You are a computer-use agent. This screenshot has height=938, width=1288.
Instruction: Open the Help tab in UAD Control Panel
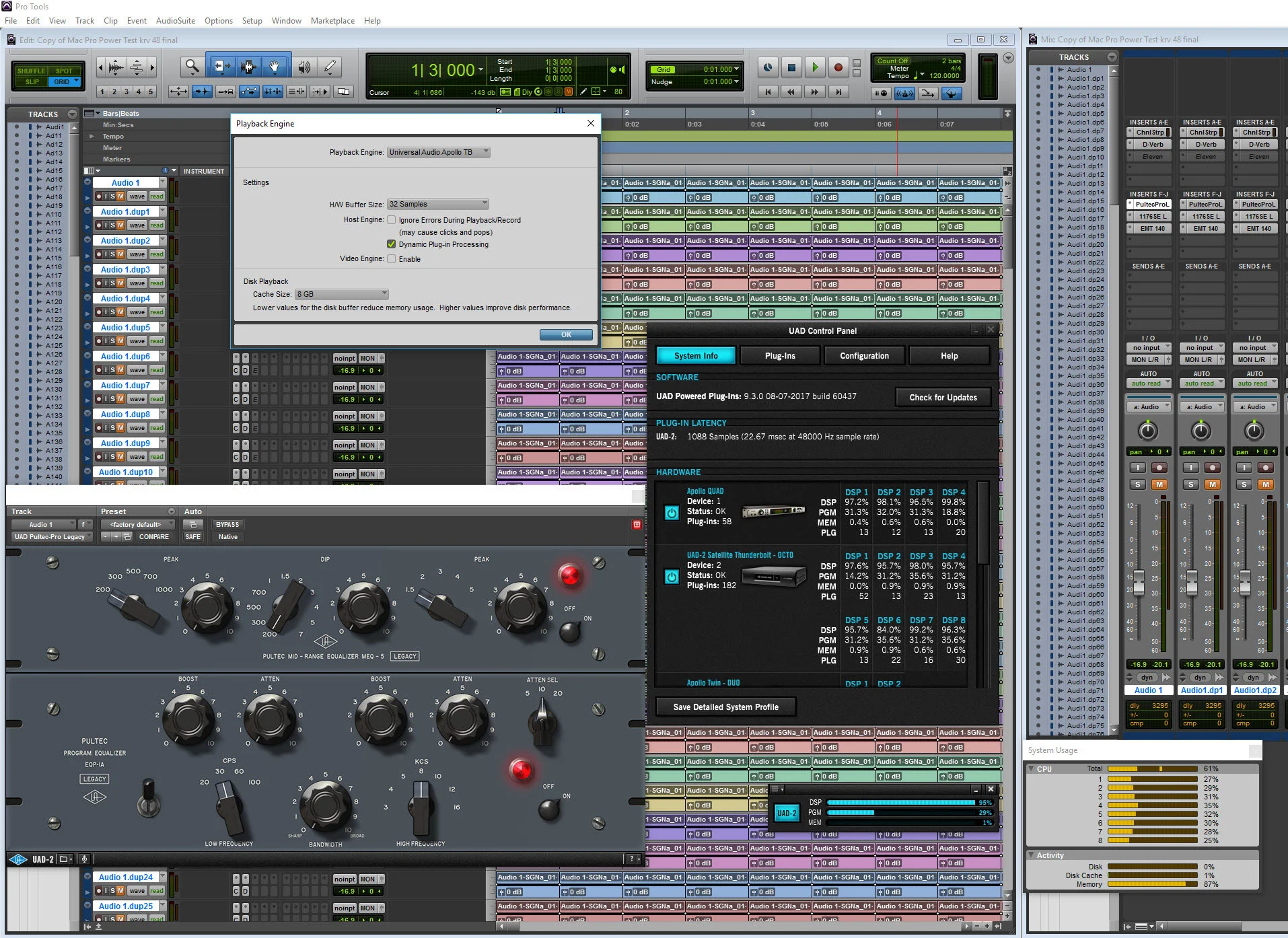point(949,356)
